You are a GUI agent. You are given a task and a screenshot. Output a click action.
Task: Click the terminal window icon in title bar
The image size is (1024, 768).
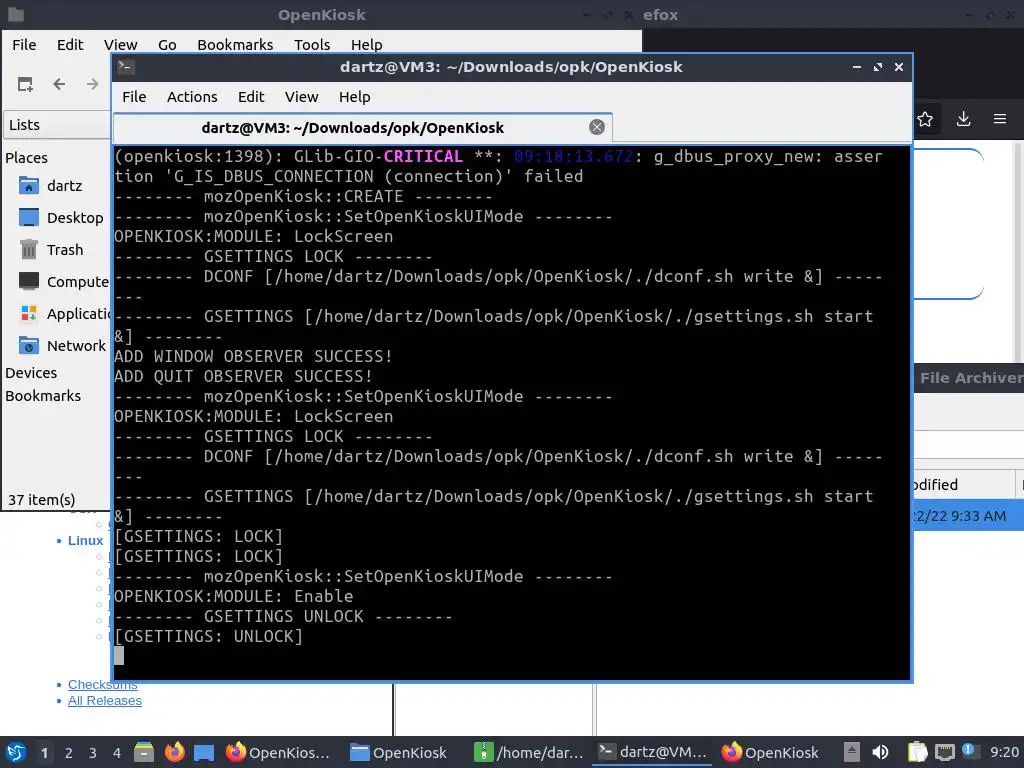coord(126,67)
